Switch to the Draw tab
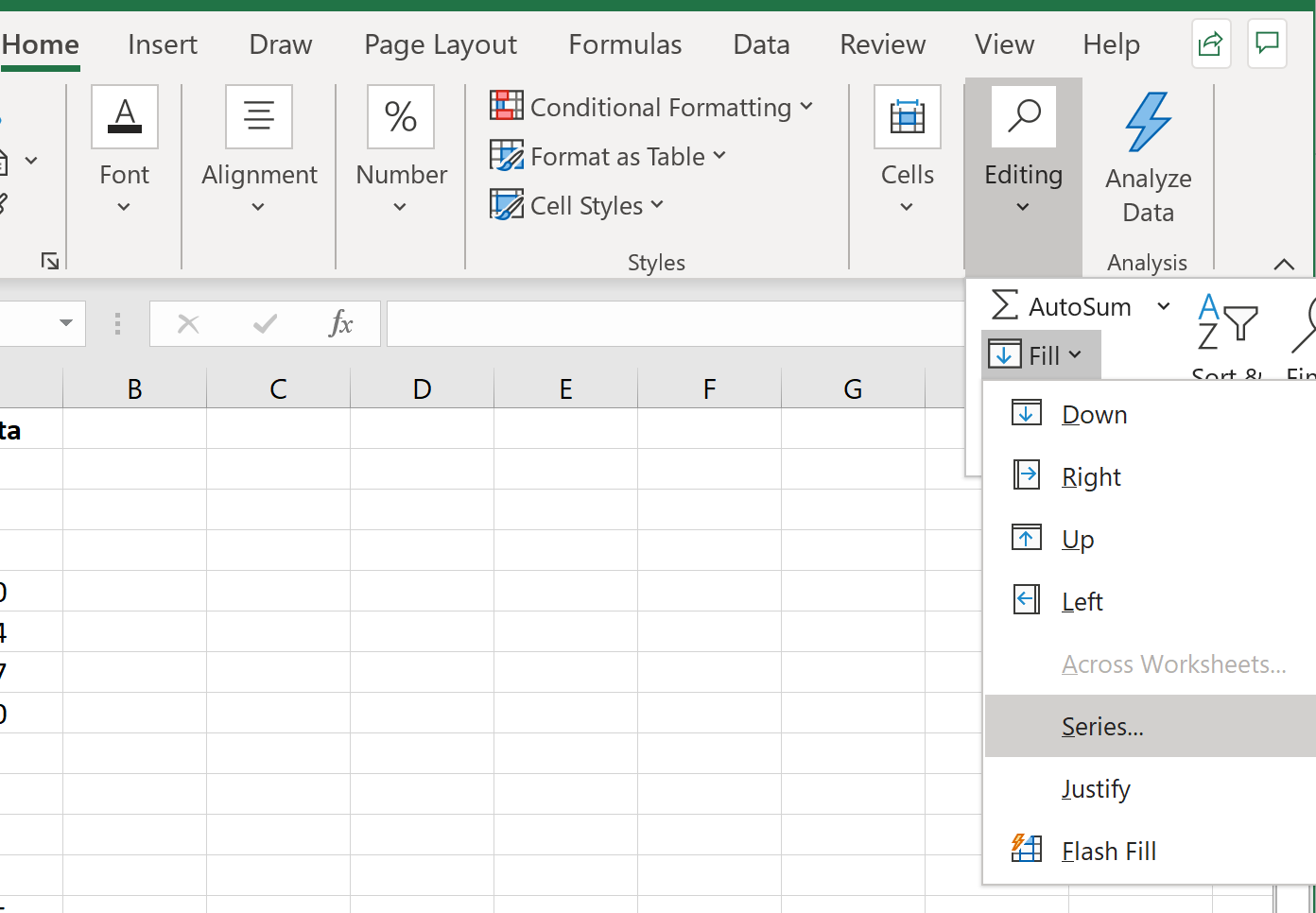Screen dimensions: 1316x913 (281, 44)
